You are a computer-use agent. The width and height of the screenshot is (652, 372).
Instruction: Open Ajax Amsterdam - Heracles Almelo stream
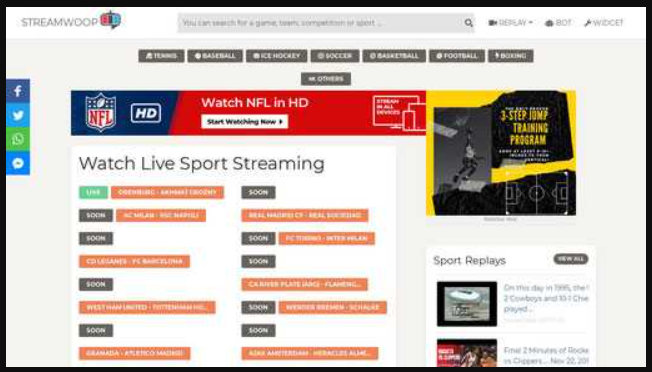pos(310,353)
